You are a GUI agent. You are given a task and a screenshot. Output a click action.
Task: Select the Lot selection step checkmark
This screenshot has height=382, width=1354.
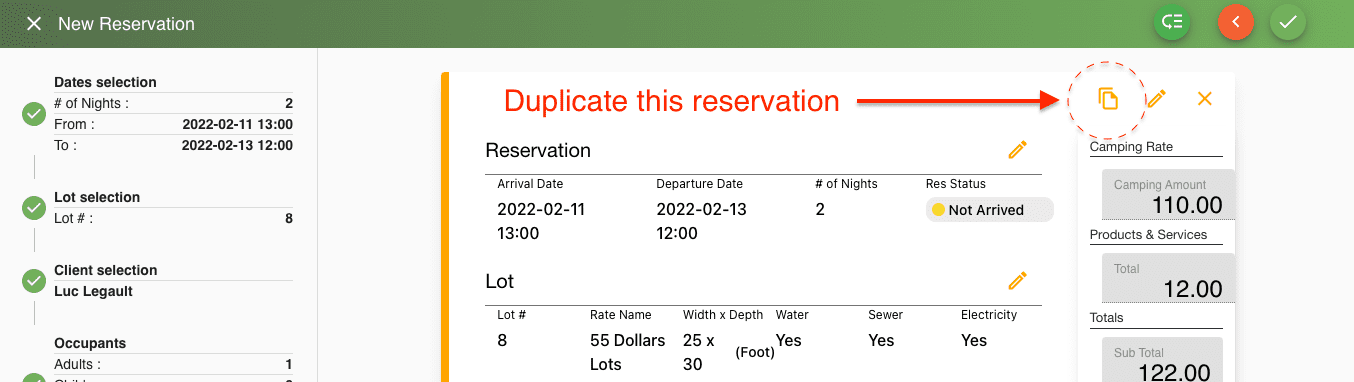coord(34,208)
